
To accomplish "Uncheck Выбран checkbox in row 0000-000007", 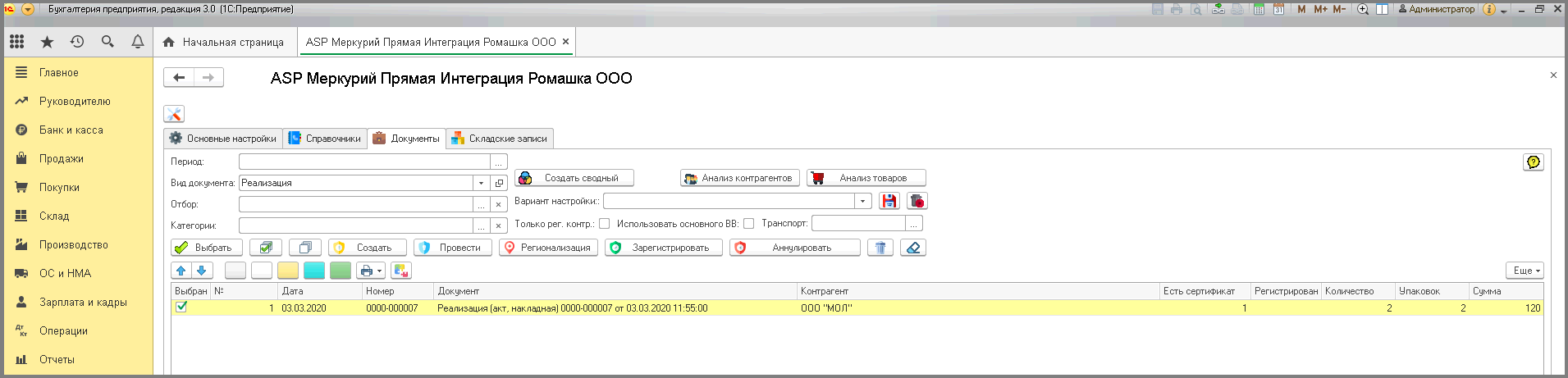I will click(x=181, y=307).
